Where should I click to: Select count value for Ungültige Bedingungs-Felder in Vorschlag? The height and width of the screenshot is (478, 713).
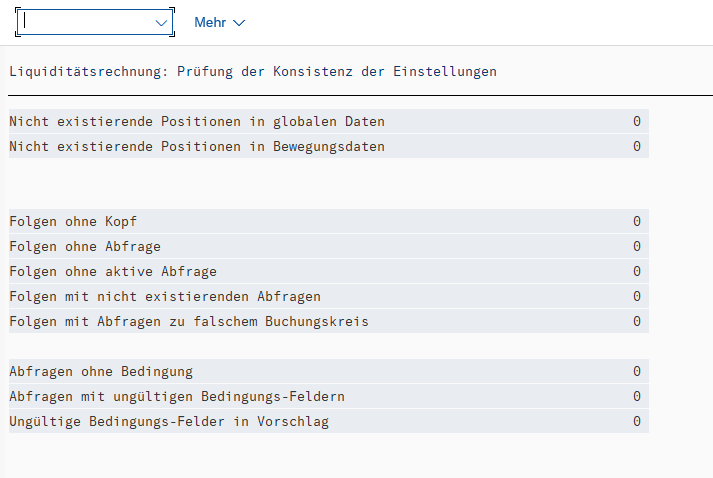coord(636,422)
